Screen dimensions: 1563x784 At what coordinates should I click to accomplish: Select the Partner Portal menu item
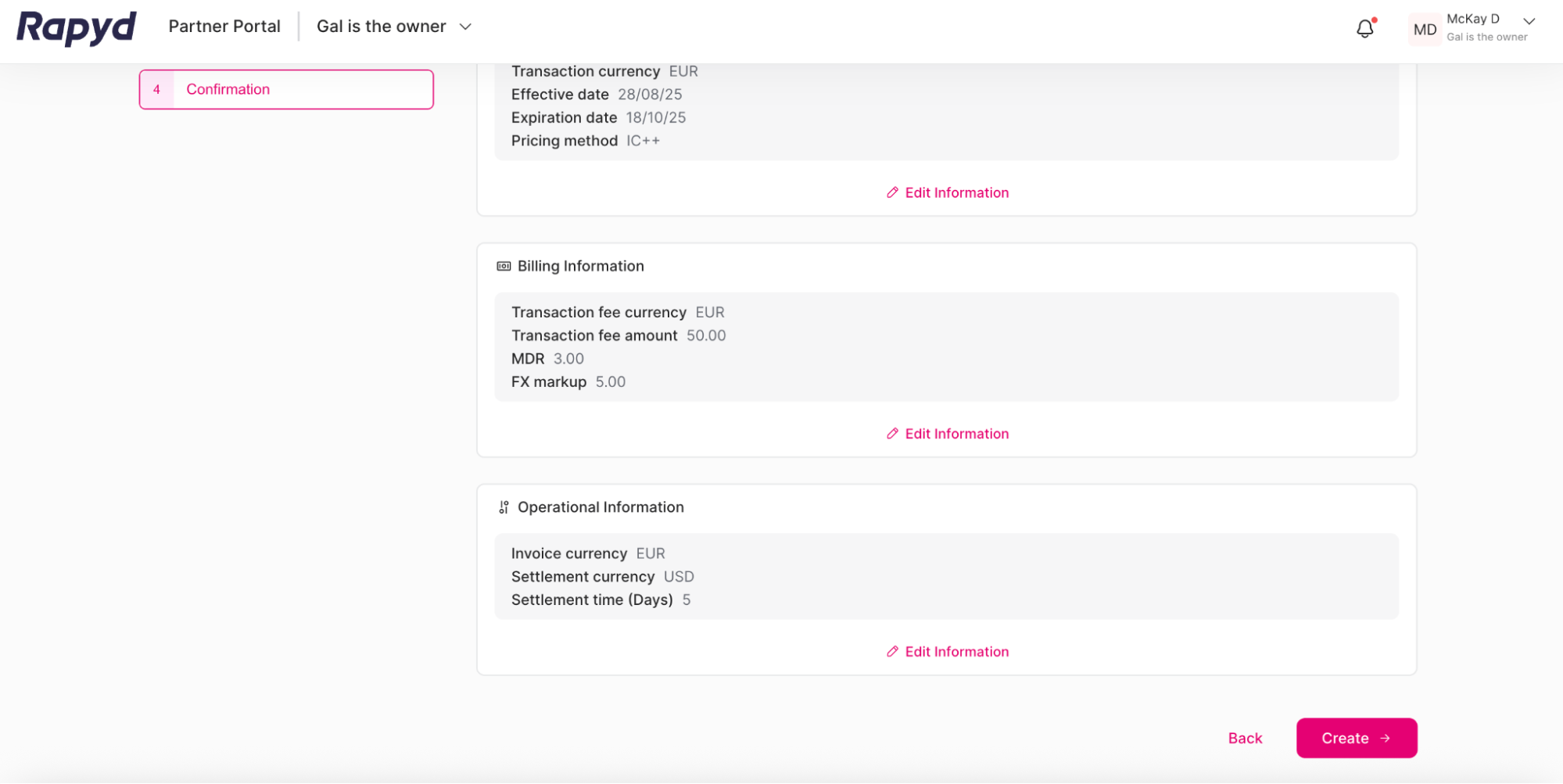click(224, 26)
